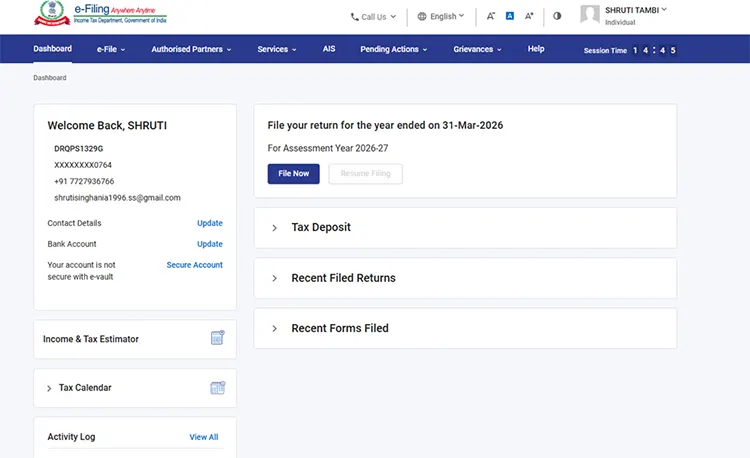Go to the Dashboard tab
Image resolution: width=750 pixels, height=458 pixels.
coord(53,49)
